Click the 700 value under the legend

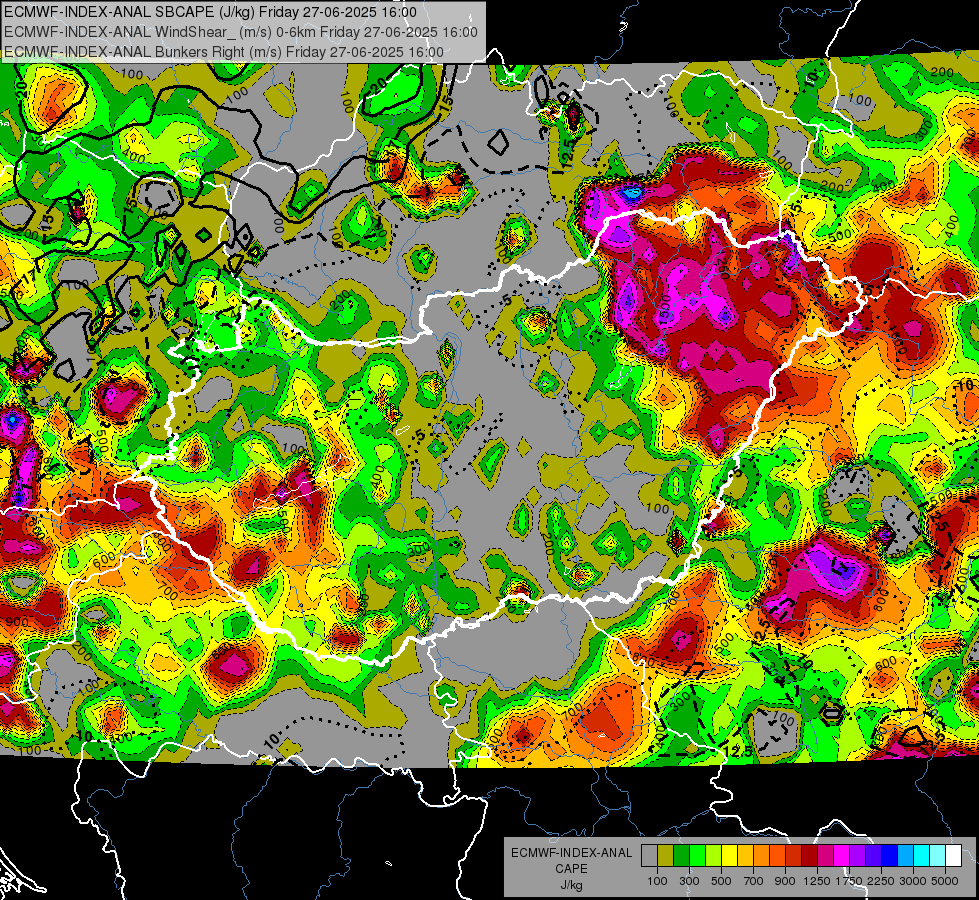point(754,881)
